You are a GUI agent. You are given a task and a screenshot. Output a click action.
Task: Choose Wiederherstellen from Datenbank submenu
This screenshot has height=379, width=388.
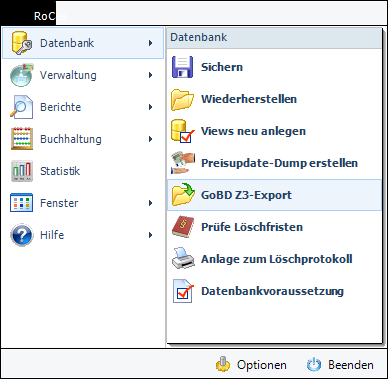coord(274,99)
